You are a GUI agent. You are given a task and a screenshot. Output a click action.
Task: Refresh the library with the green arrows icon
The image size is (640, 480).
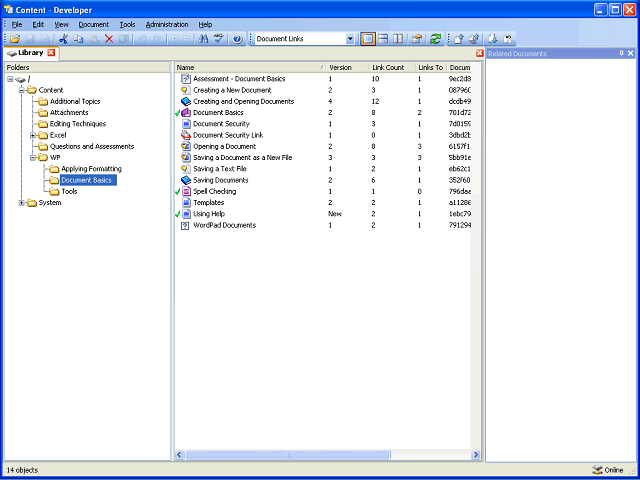pyautogui.click(x=436, y=39)
